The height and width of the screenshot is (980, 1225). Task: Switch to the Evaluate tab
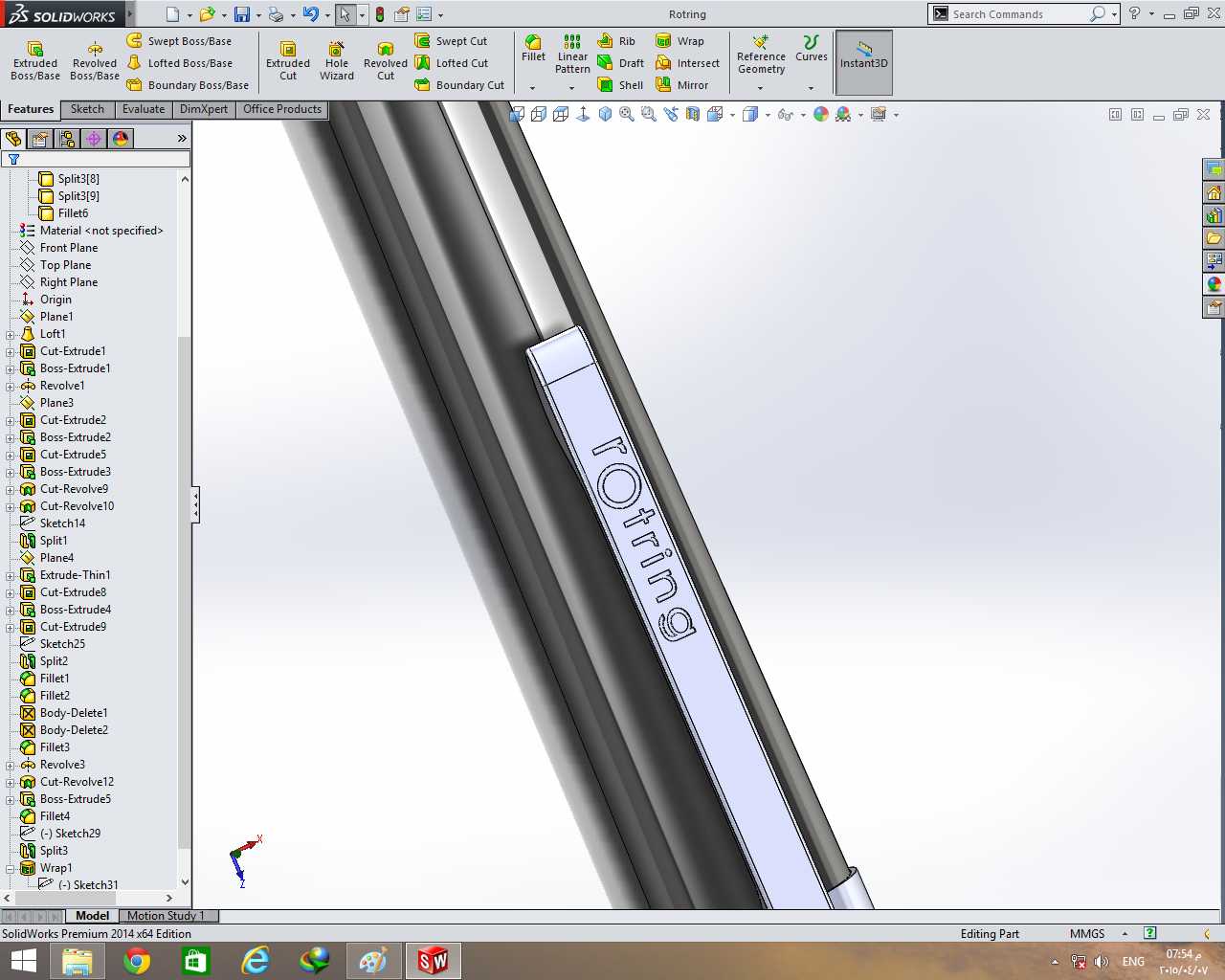(144, 109)
